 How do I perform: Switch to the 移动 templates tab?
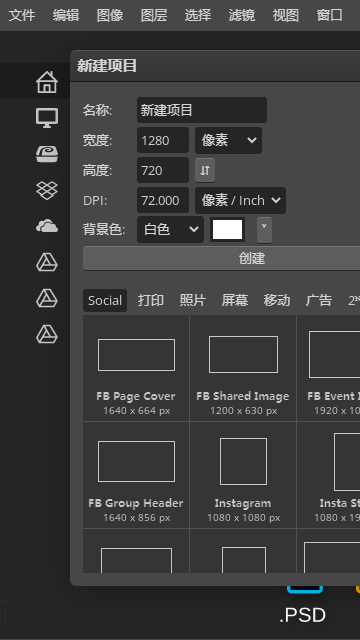pyautogui.click(x=277, y=300)
